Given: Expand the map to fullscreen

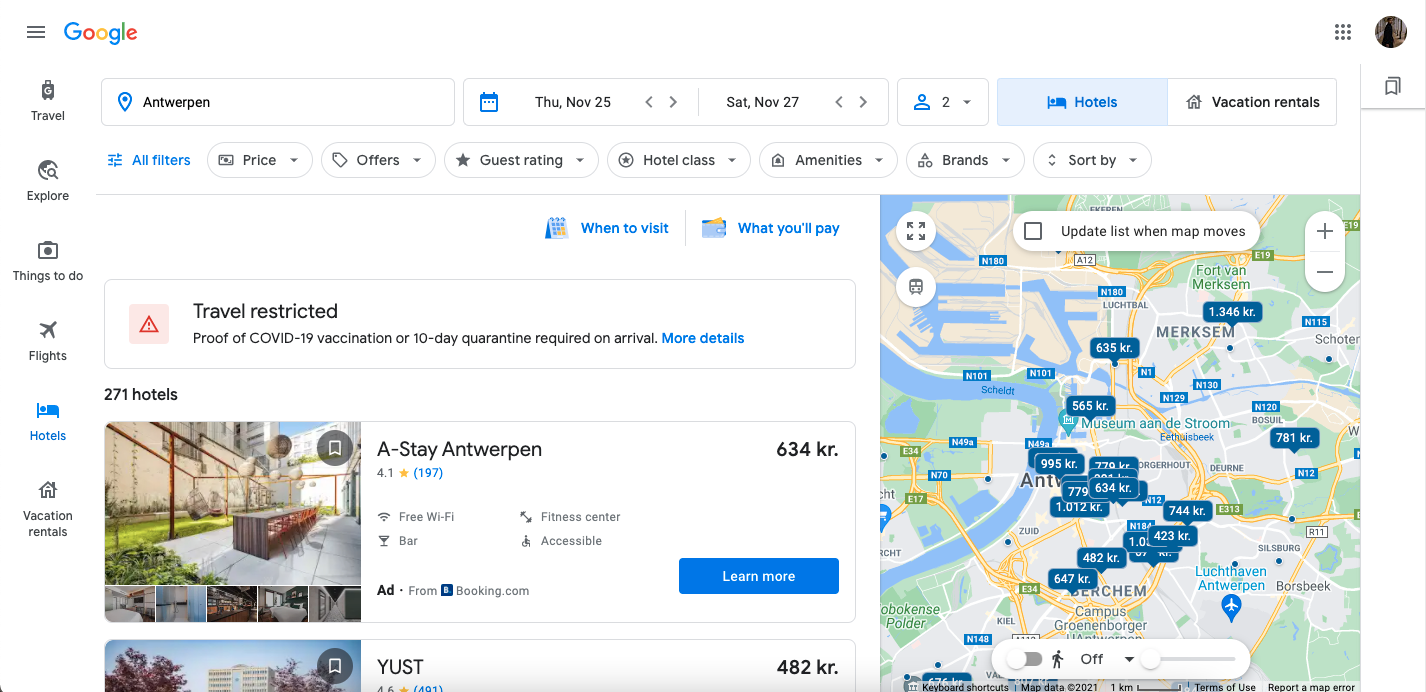Looking at the screenshot, I should (915, 232).
